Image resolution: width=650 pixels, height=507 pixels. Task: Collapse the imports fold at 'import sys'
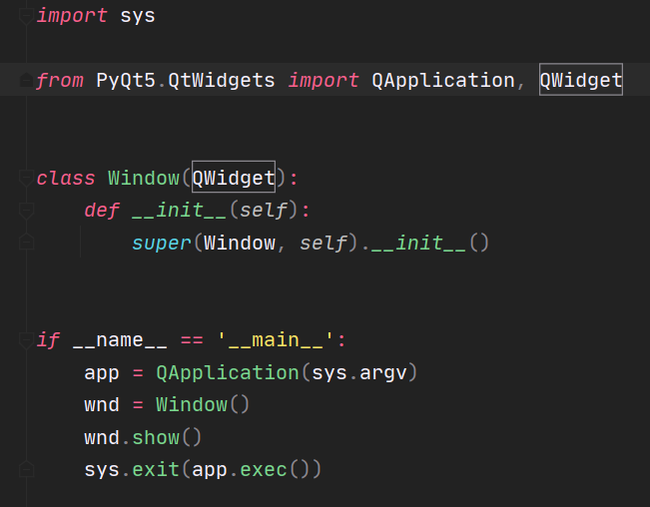point(26,16)
